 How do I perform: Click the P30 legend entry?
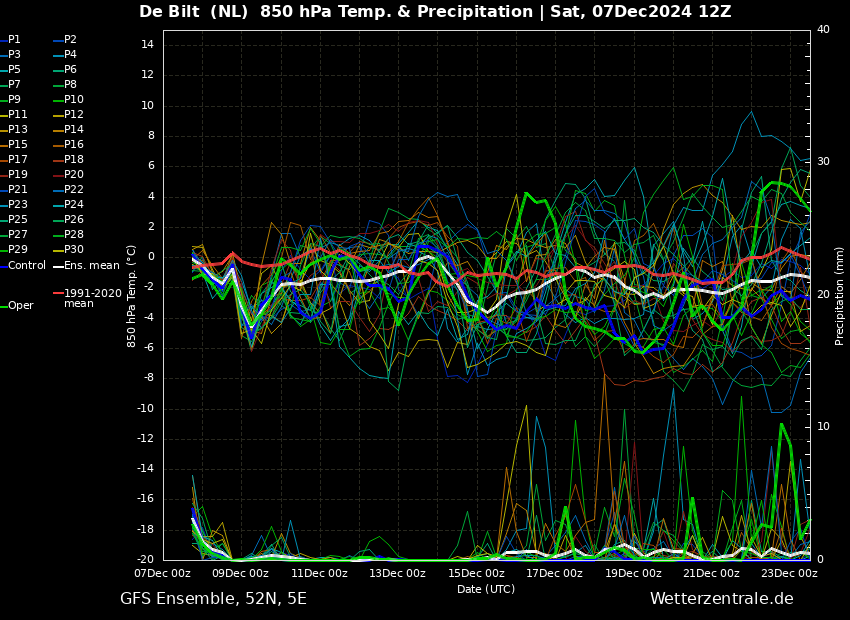74,250
